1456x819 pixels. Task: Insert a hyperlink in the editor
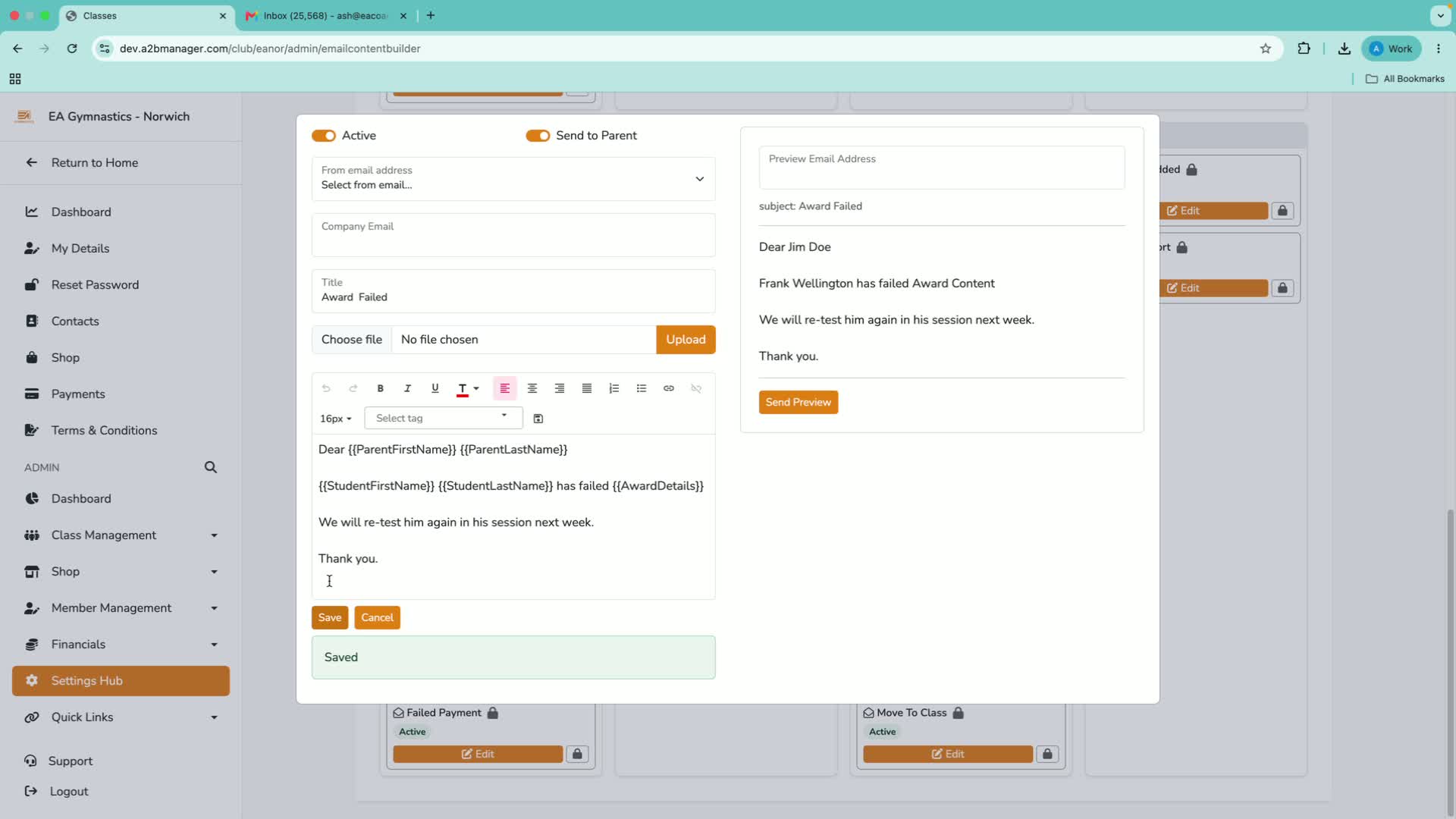(x=668, y=388)
